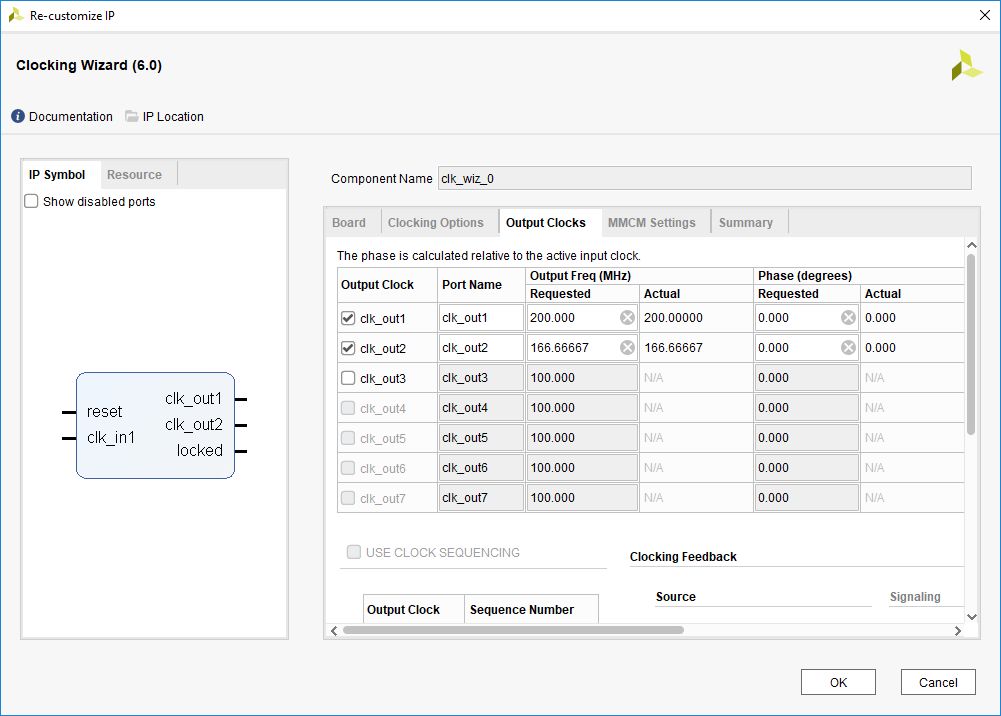The image size is (1001, 716).
Task: Click the vertical scrollbar thumb in Output Clocks
Action: tap(971, 345)
